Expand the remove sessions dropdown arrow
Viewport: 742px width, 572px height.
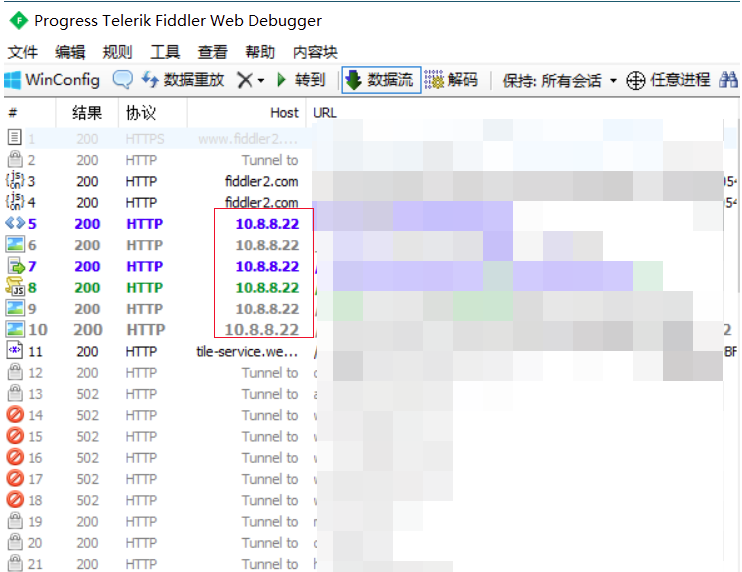click(261, 80)
